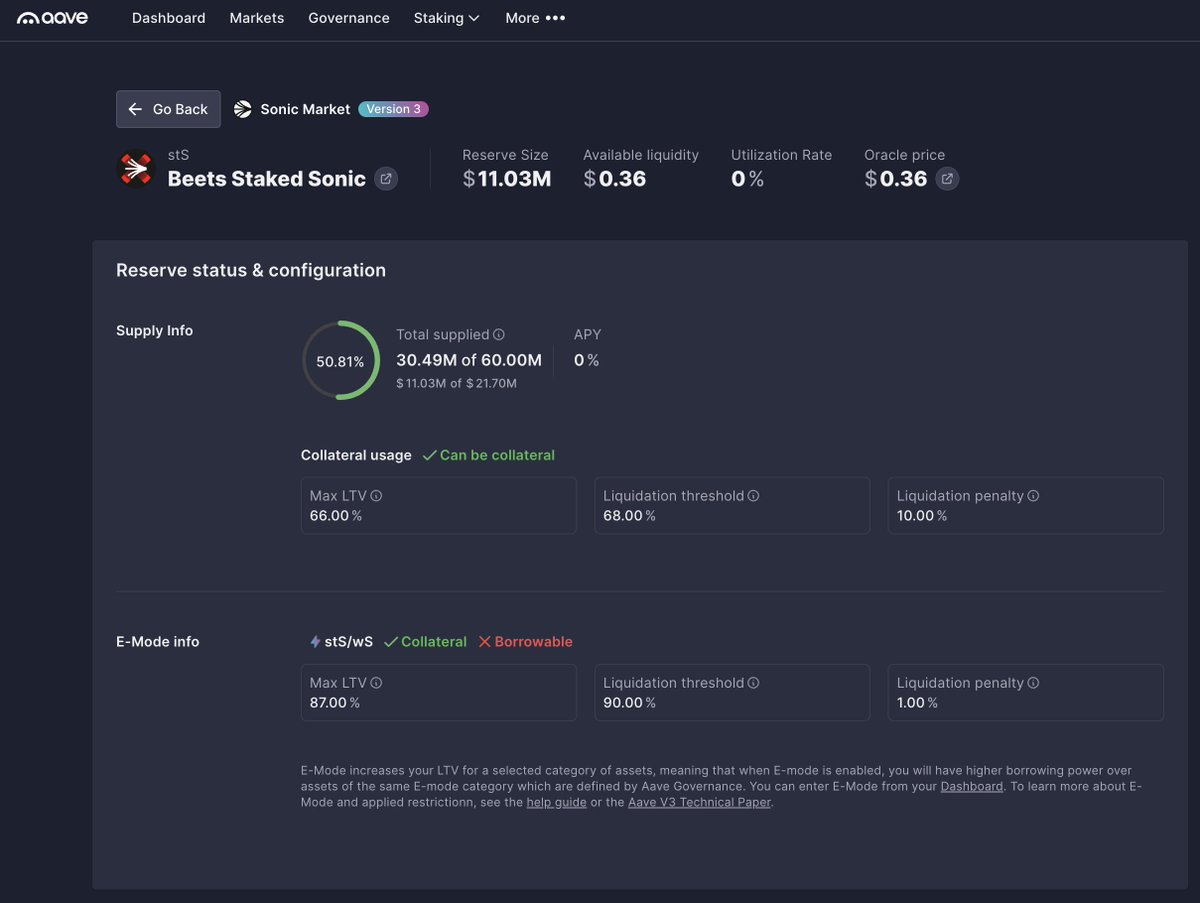Click the Reserve status & configuration heading
Image resolution: width=1200 pixels, height=903 pixels.
(x=251, y=270)
